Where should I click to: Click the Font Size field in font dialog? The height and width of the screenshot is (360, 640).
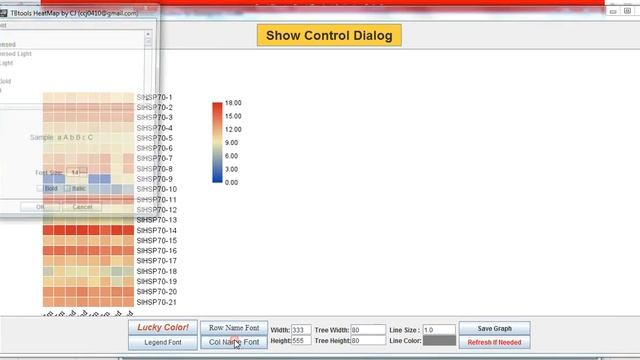tap(77, 172)
